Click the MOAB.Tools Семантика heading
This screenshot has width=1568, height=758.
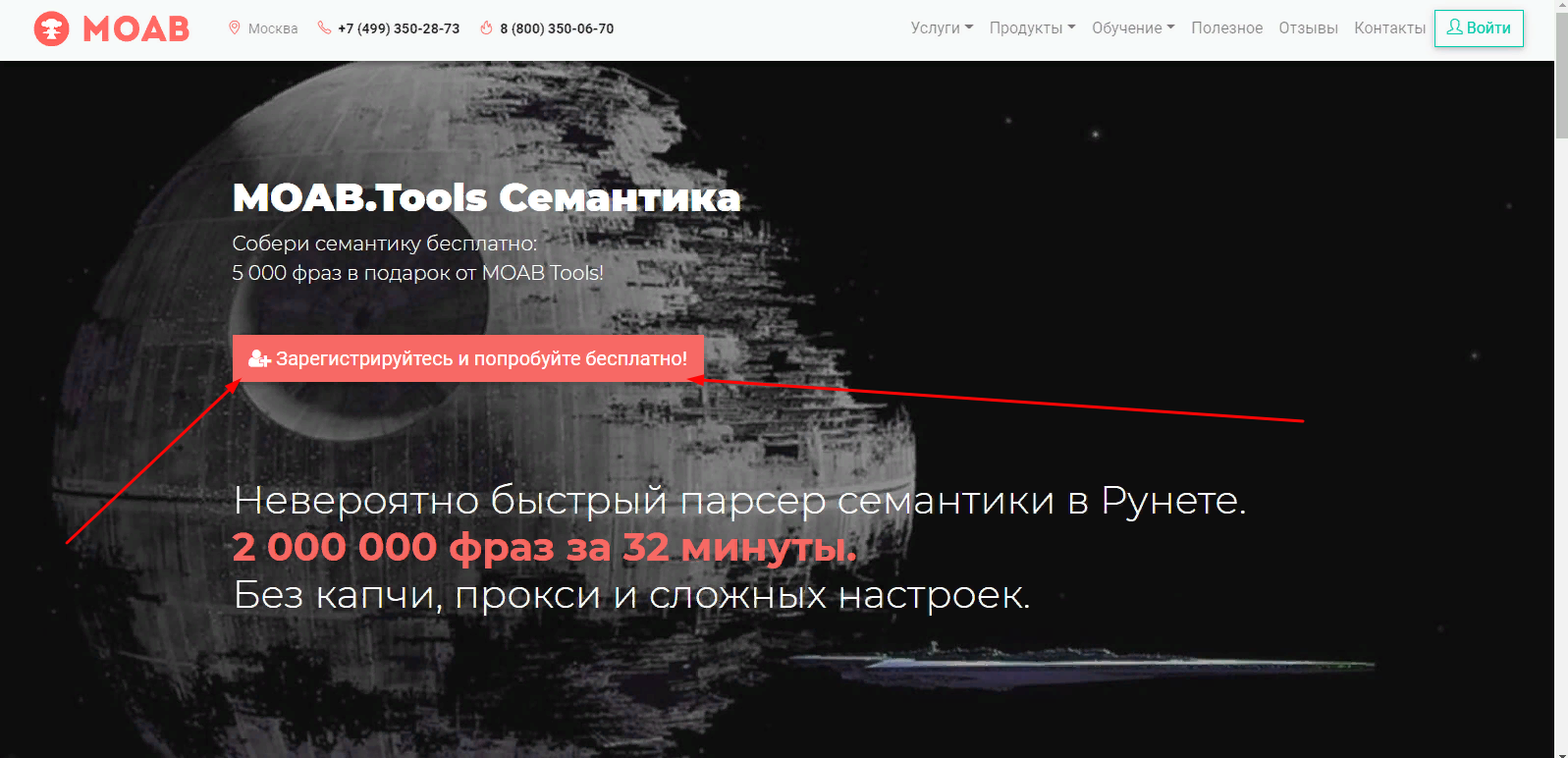[486, 197]
